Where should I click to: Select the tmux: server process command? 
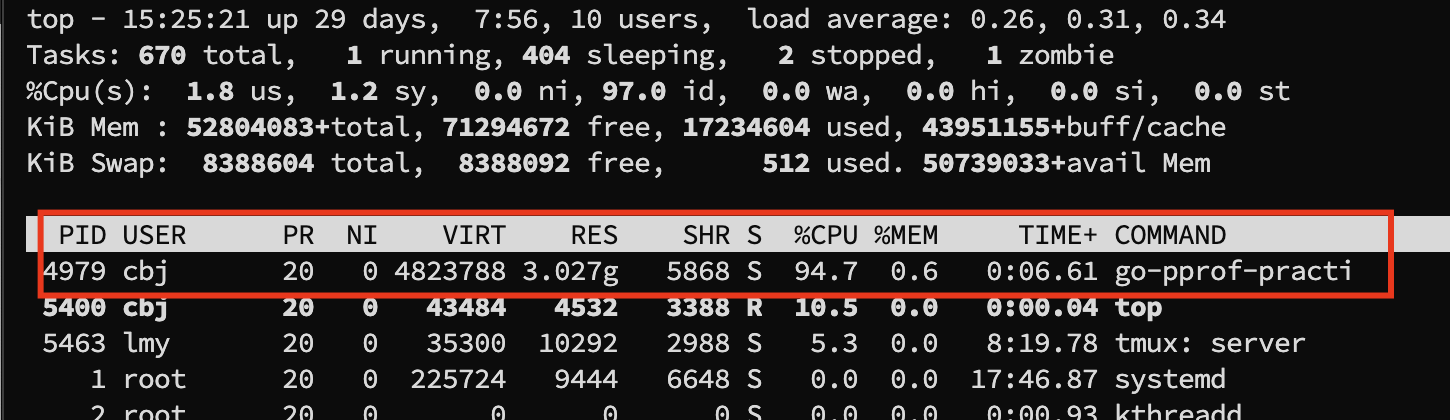pos(1210,344)
